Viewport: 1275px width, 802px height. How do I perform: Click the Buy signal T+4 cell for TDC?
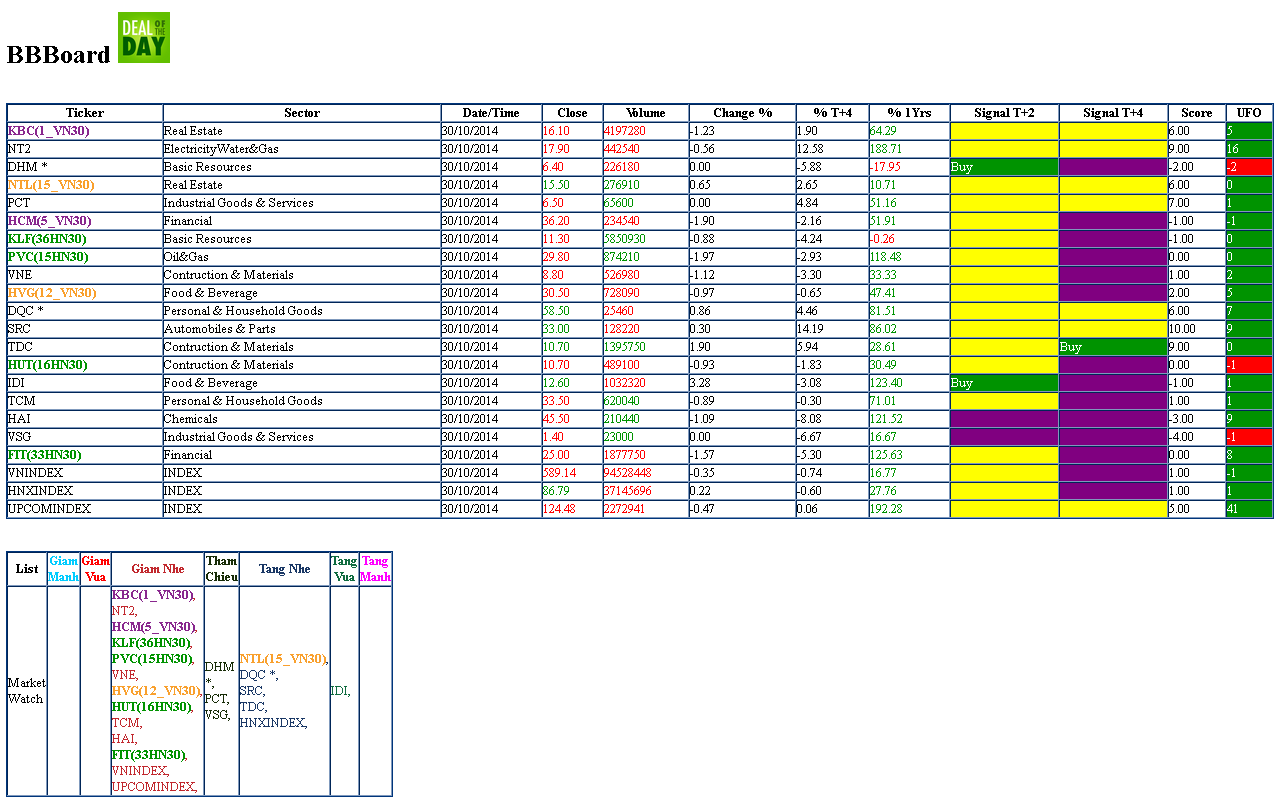pos(1112,347)
